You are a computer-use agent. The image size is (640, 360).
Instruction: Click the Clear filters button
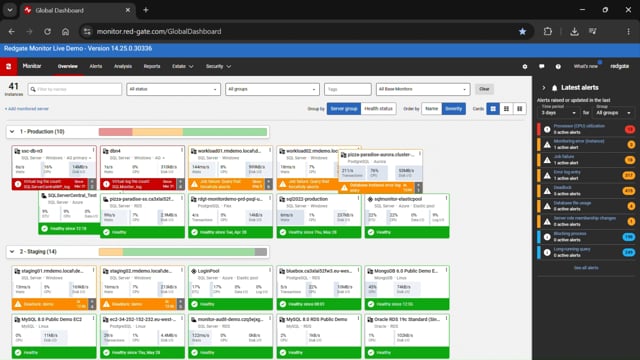tap(484, 89)
